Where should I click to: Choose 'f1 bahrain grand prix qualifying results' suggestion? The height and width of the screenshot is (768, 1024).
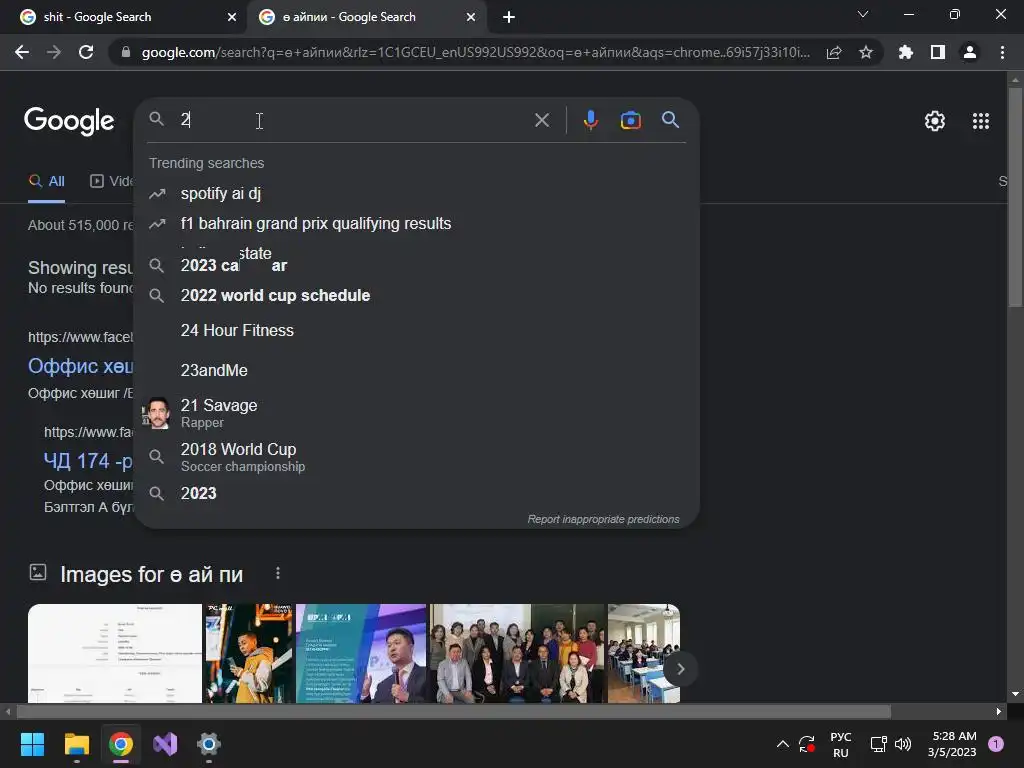pos(417,223)
